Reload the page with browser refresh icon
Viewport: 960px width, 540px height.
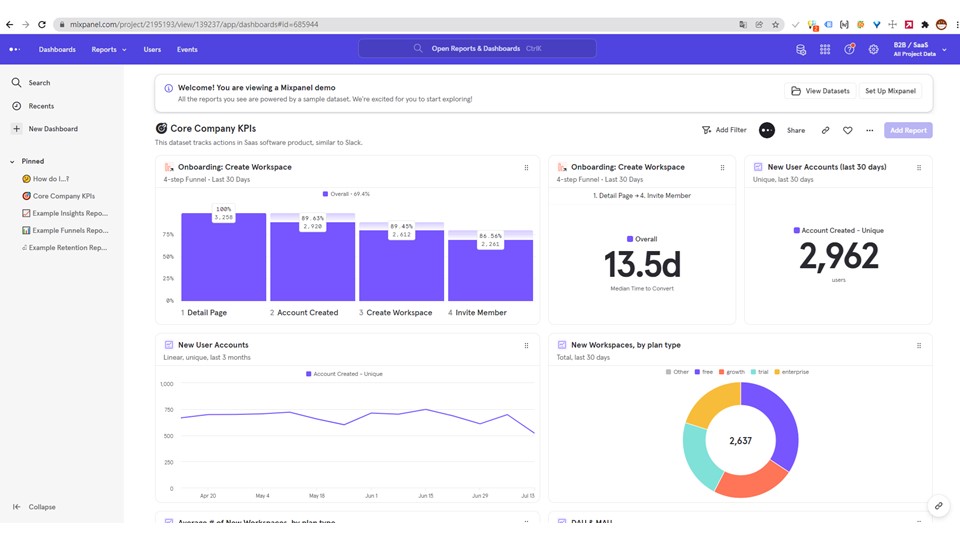tap(42, 24)
